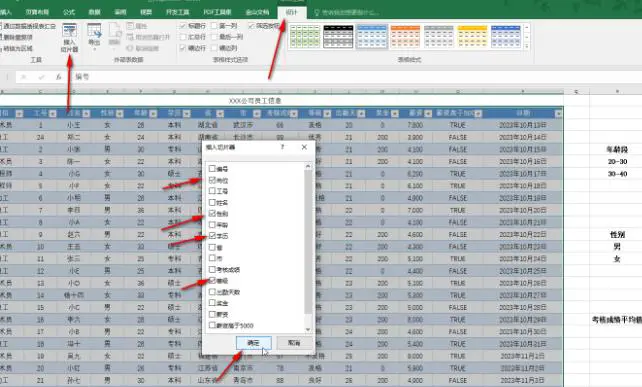Image resolution: width=642 pixels, height=387 pixels.
Task: Open the 学历 column filter dropdown
Action: point(186,113)
